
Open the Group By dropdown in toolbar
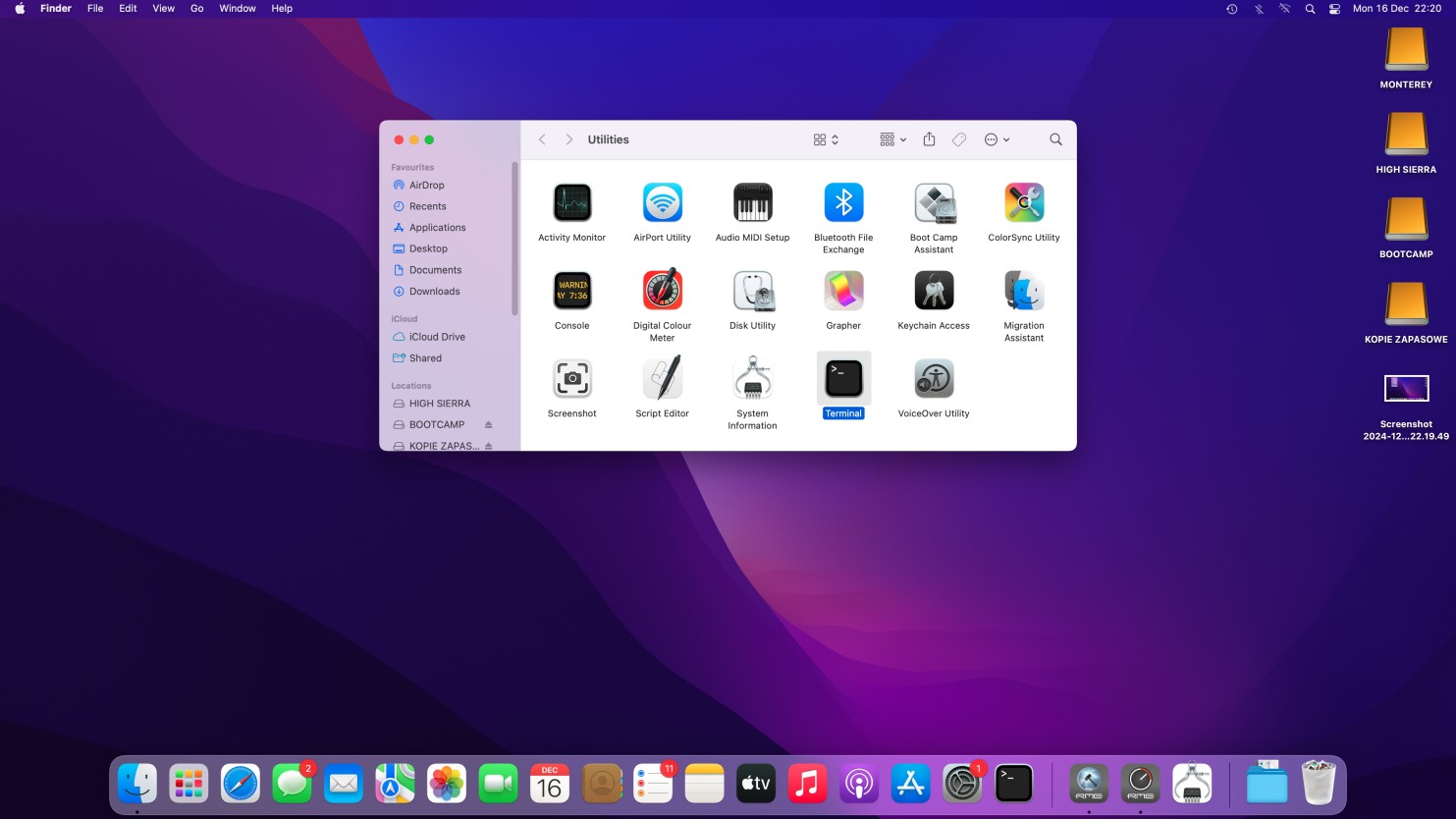pyautogui.click(x=892, y=139)
